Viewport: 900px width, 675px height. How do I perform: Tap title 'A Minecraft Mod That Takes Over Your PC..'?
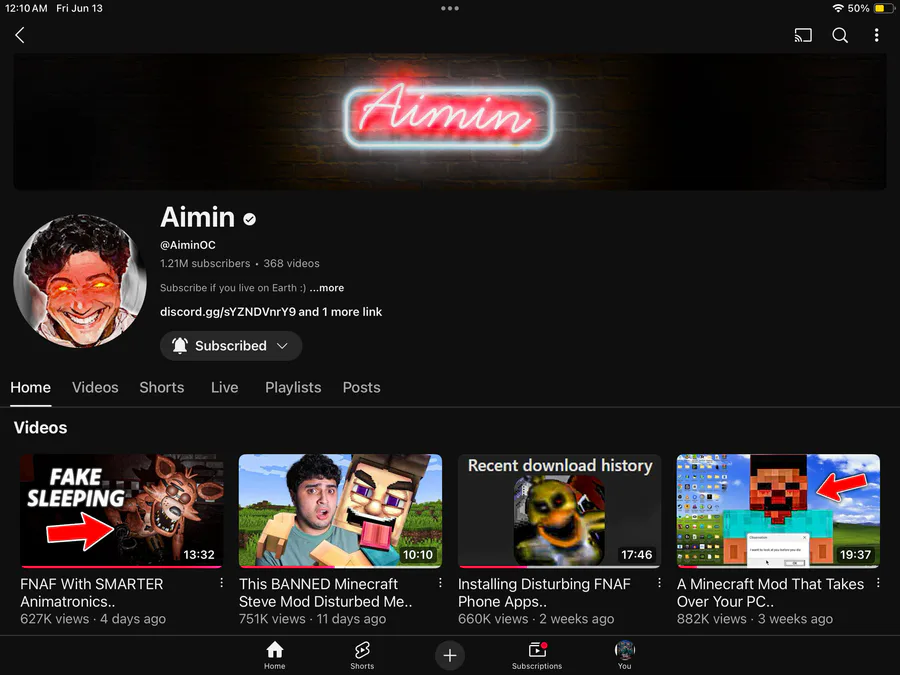[x=770, y=593]
